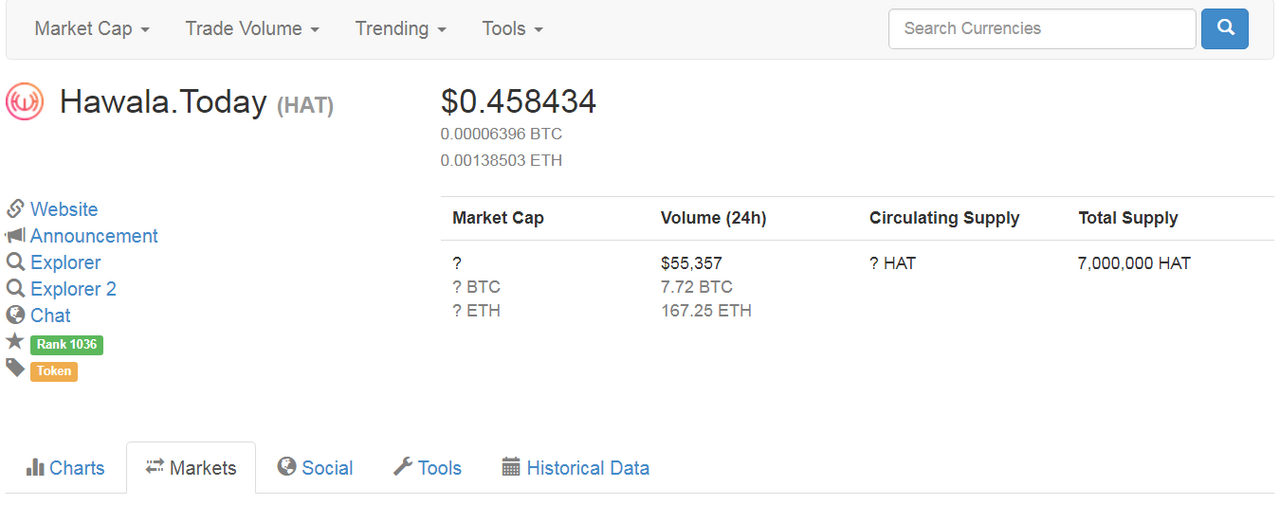Screen dimensions: 1280x505
Task: Click the Volume (24h) column header
Action: (714, 218)
